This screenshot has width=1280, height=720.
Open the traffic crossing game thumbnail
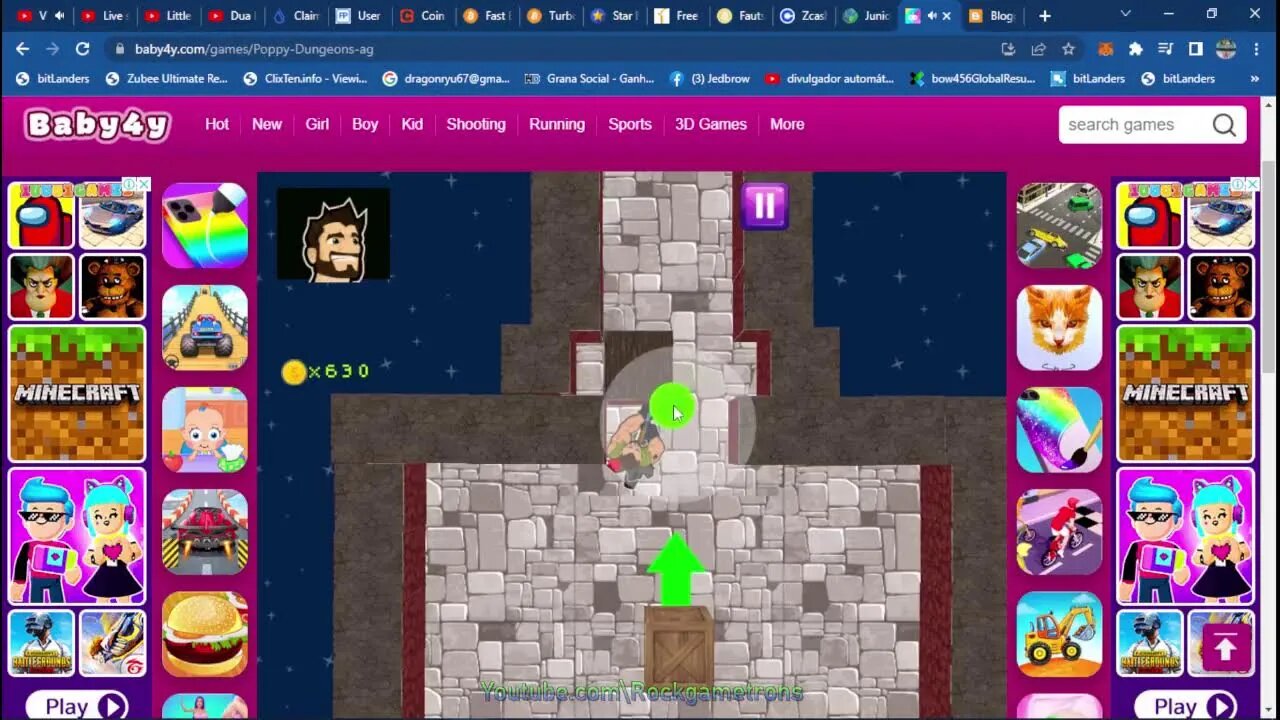[x=1060, y=225]
